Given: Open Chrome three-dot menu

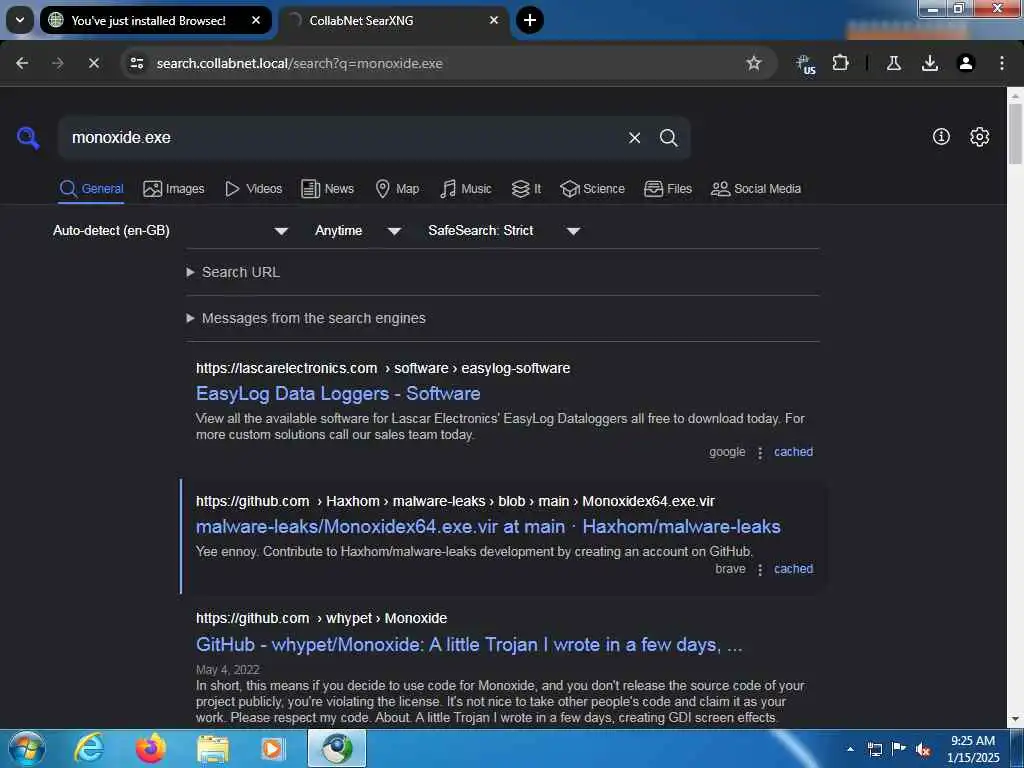Looking at the screenshot, I should 1002,63.
